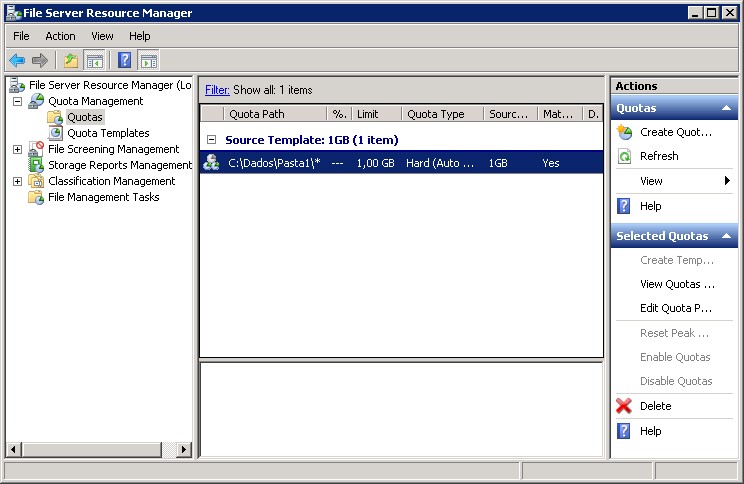Viewport: 744px width, 484px height.
Task: Click the Create Quota icon in Actions
Action: click(x=624, y=132)
